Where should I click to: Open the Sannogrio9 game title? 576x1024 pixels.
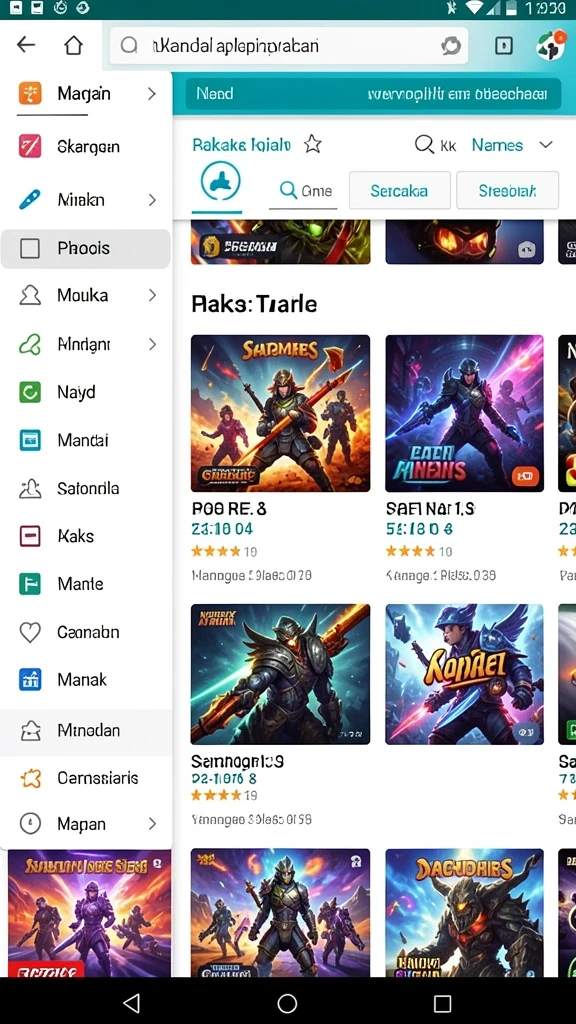pyautogui.click(x=237, y=761)
